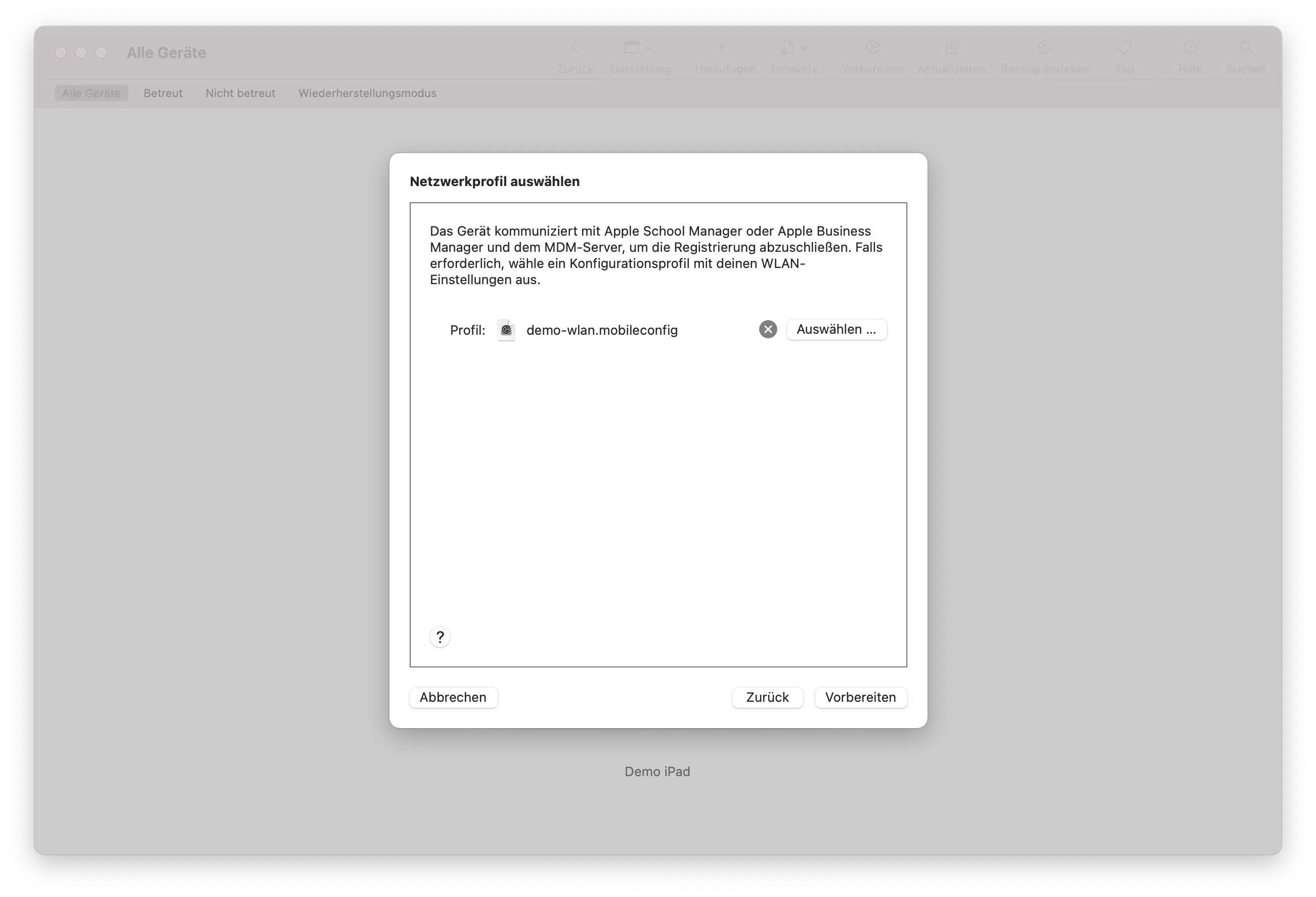Click Auswählen to choose another profile

pyautogui.click(x=837, y=329)
